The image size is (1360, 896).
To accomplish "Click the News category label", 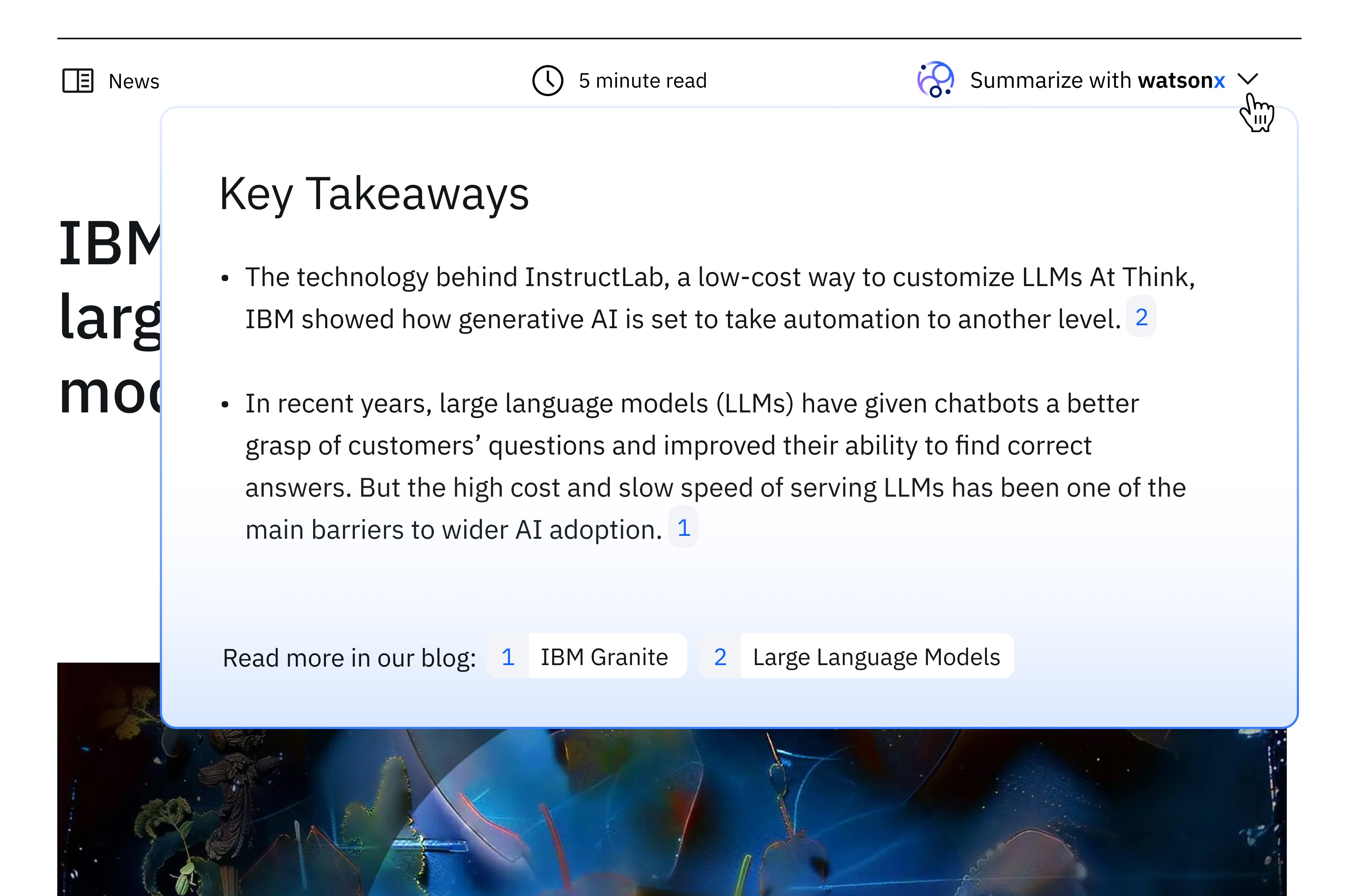I will (134, 81).
